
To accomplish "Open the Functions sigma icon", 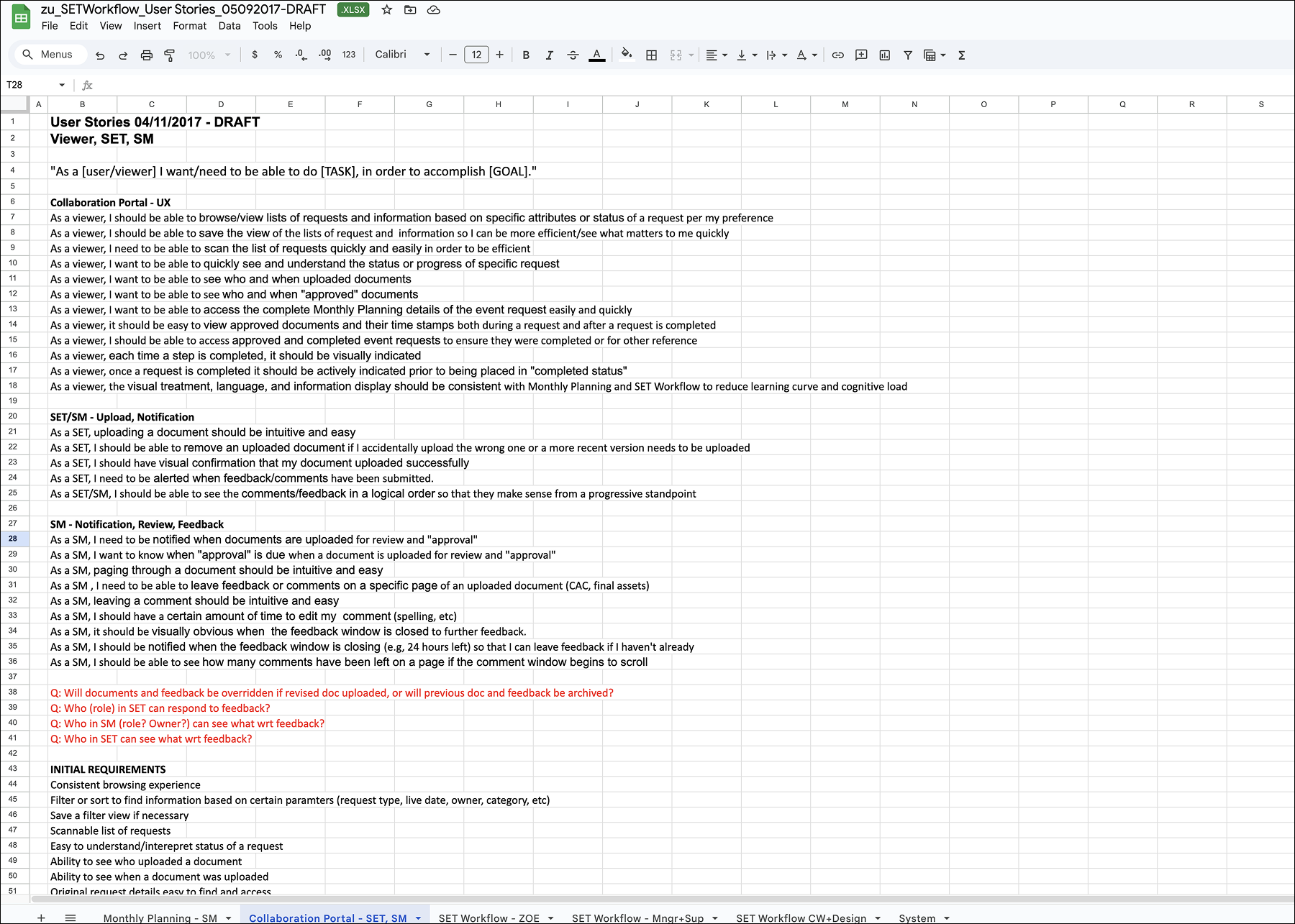I will 962,55.
